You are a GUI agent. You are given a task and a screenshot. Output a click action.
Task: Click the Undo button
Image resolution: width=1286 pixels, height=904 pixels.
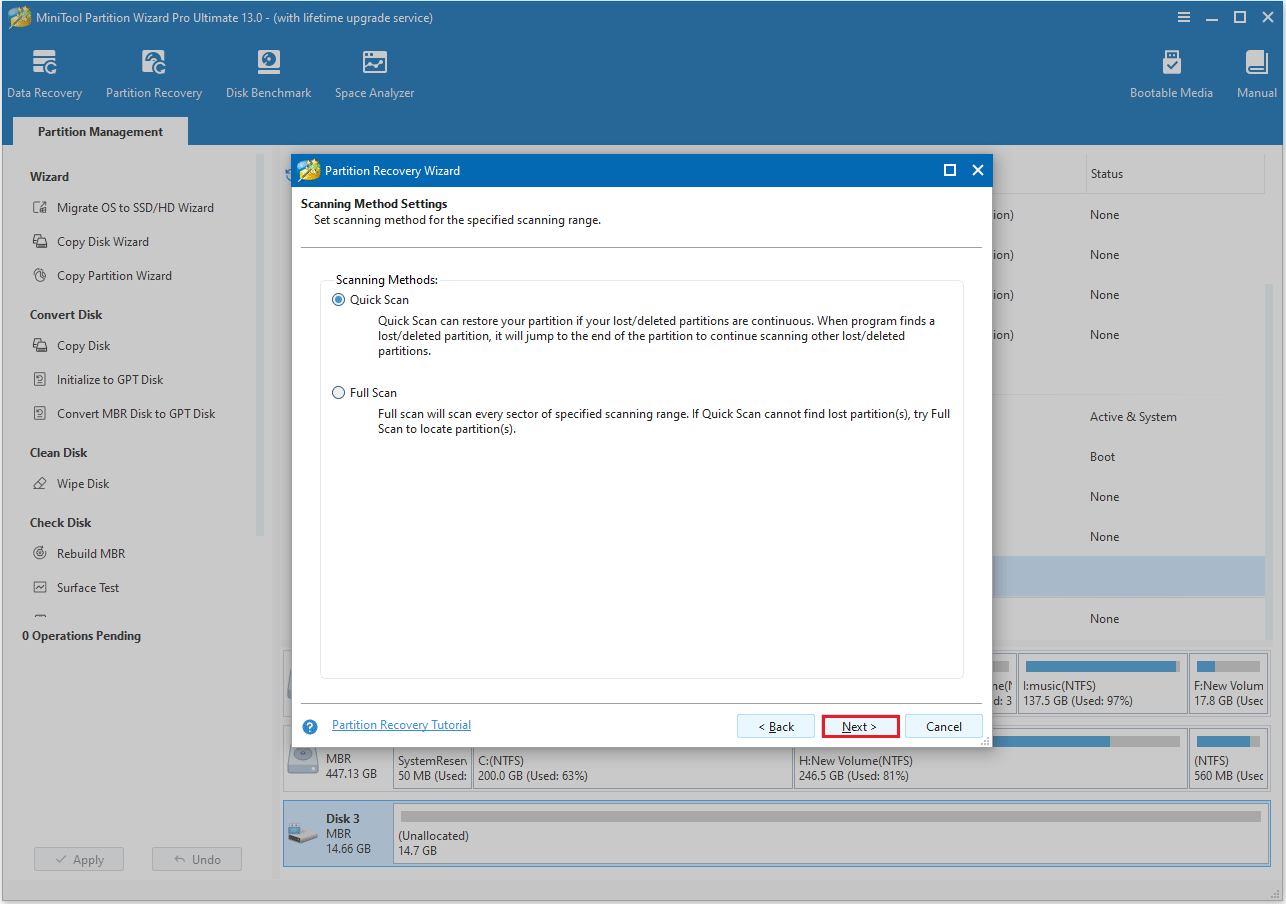[196, 859]
